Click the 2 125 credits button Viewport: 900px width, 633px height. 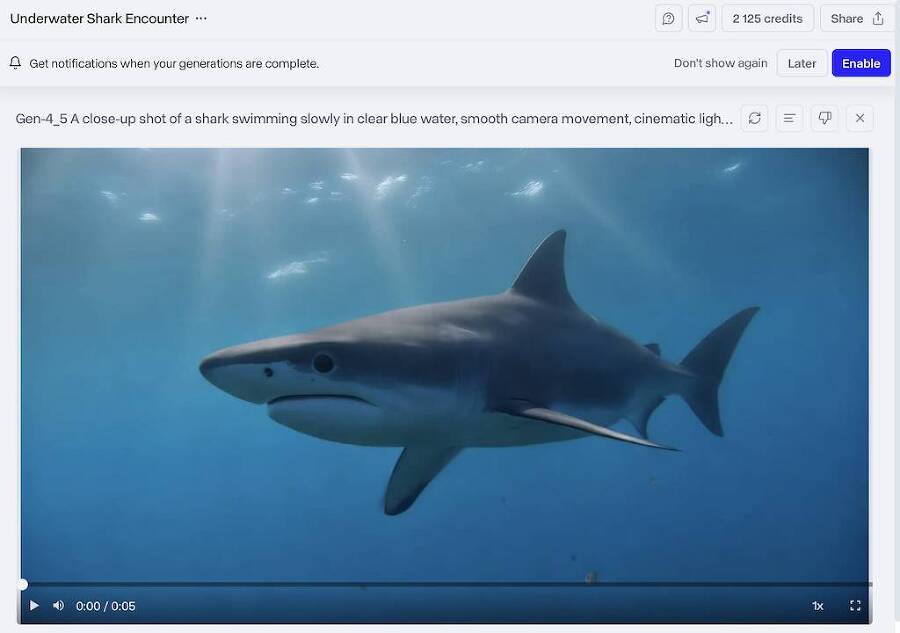click(767, 19)
